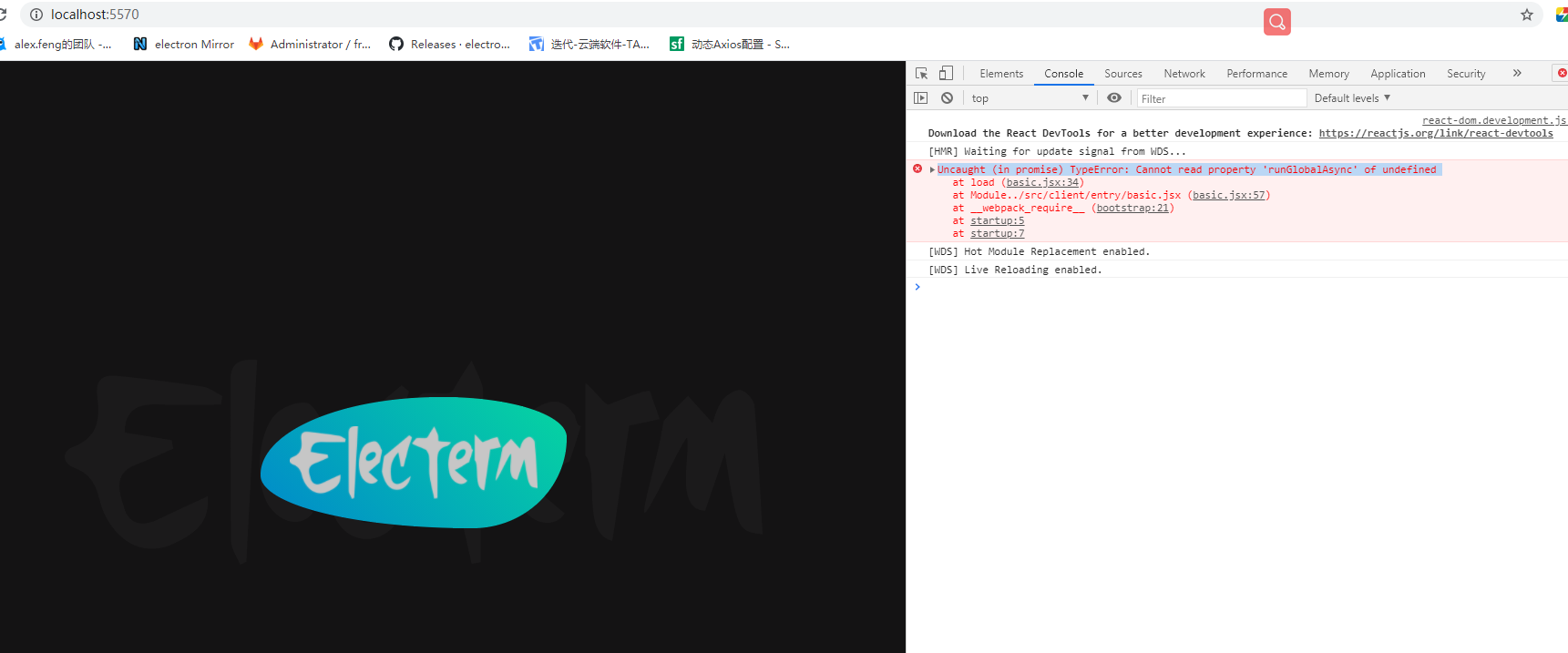The height and width of the screenshot is (653, 1568).
Task: Click the red error icon beside TypeError
Action: pos(917,168)
